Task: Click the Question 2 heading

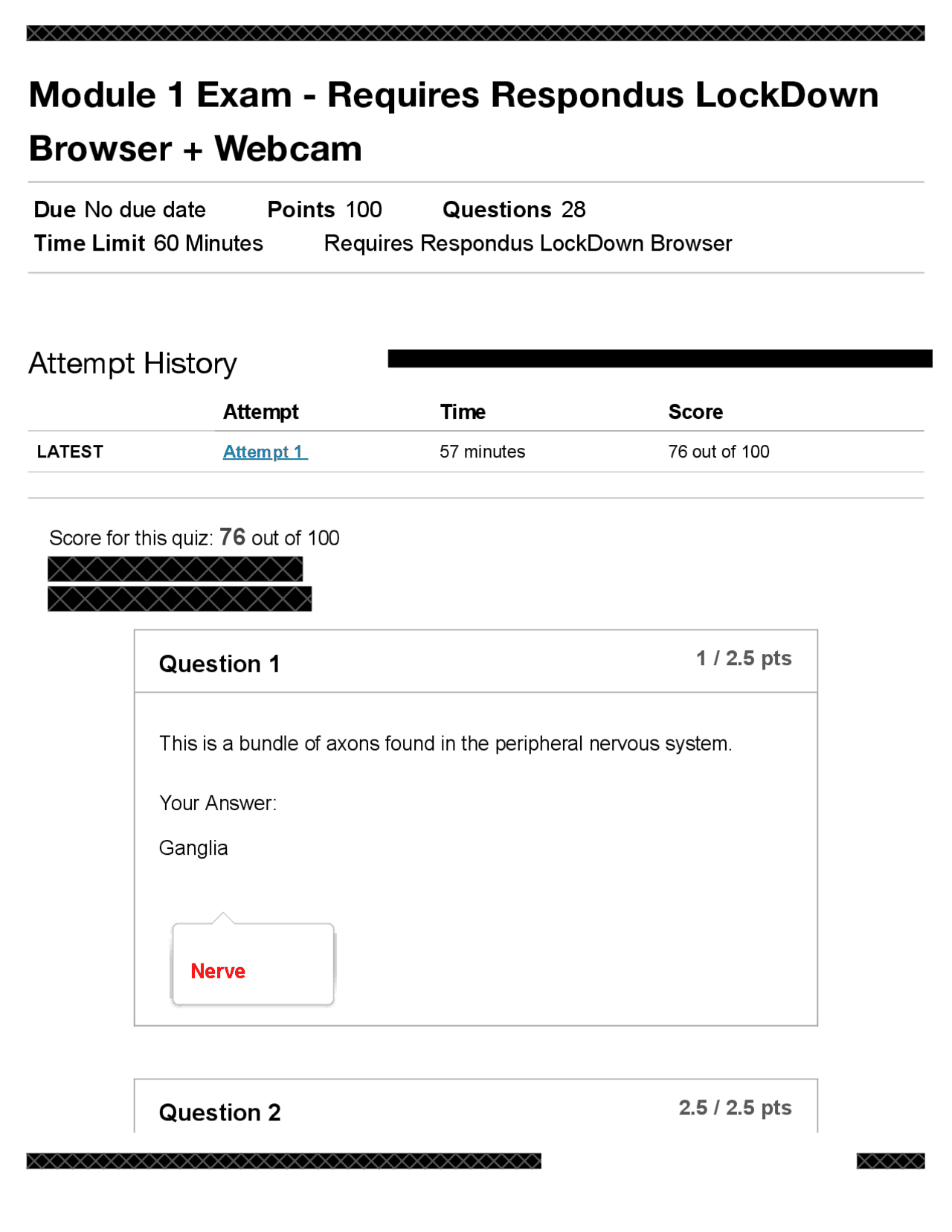Action: (219, 1112)
